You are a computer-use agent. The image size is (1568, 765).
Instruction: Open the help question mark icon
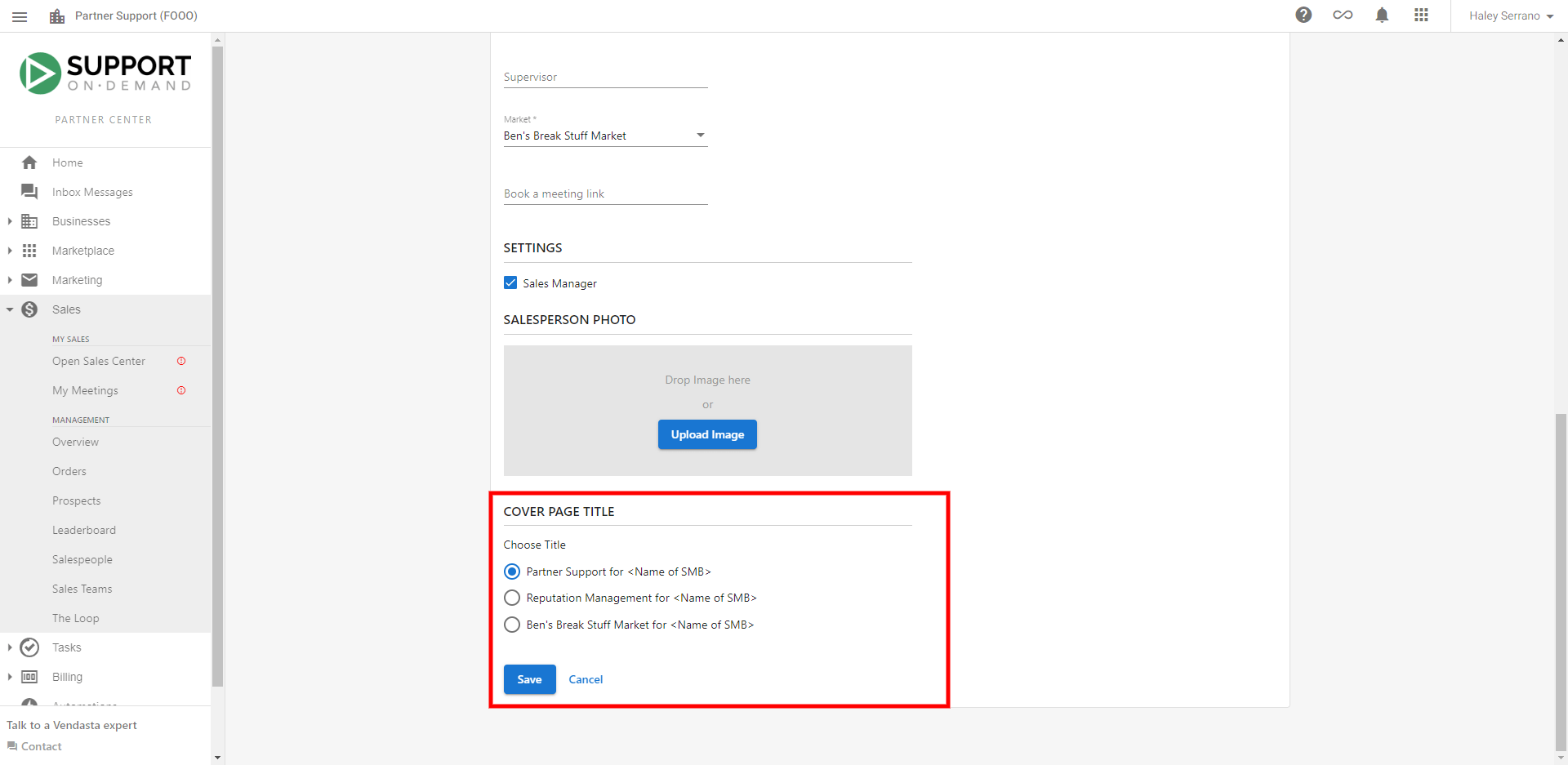1303,15
